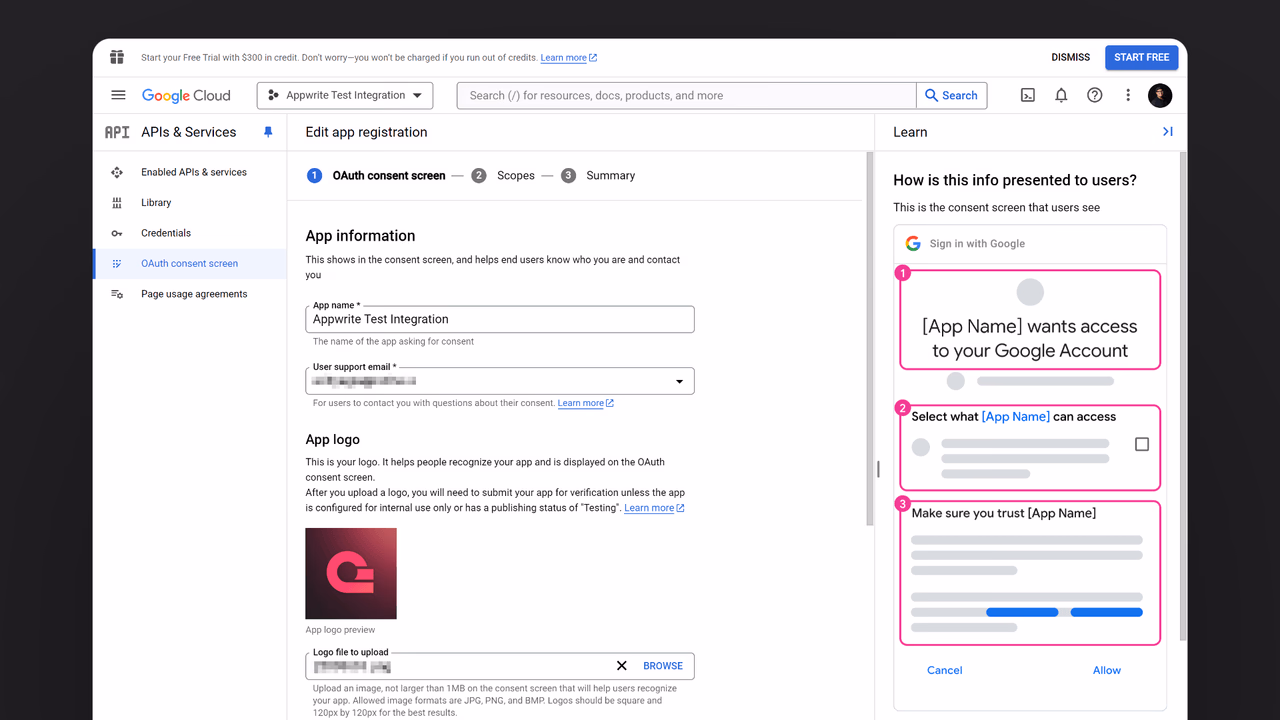Click the 'How is this info presented to users?' heading
1280x720 pixels.
pyautogui.click(x=1015, y=180)
